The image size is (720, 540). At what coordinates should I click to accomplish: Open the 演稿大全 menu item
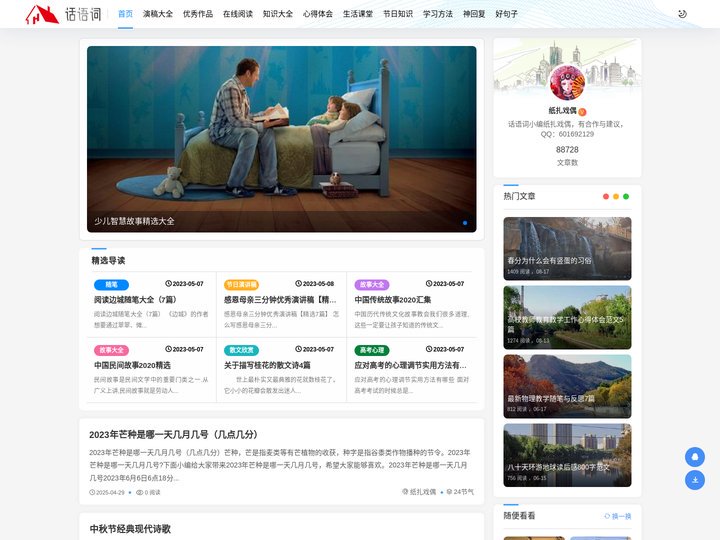click(x=158, y=14)
